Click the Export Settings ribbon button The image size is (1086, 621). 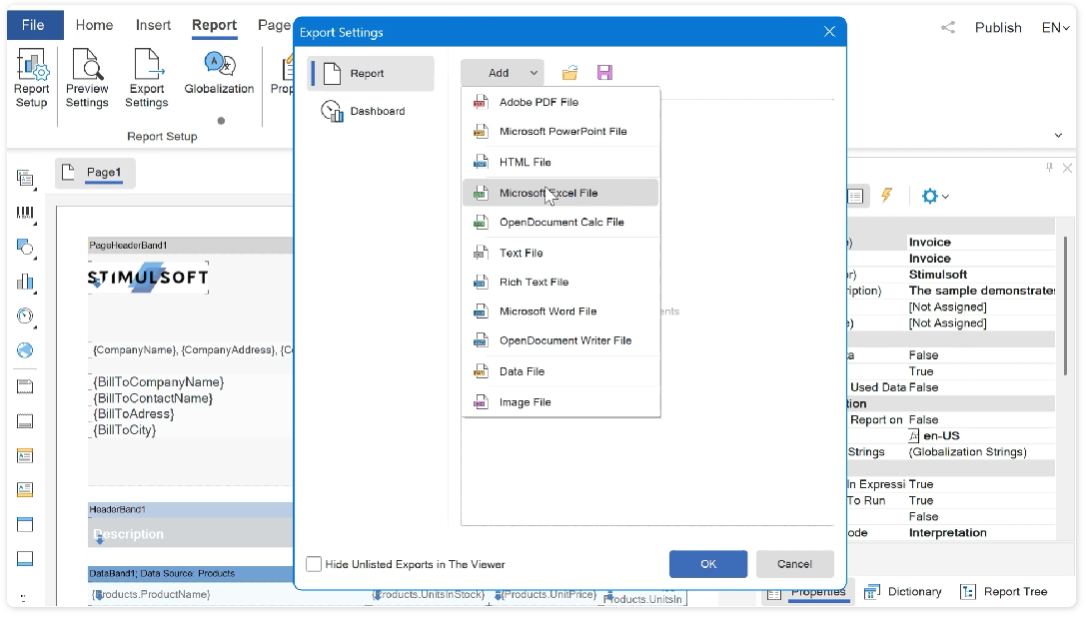coord(146,78)
